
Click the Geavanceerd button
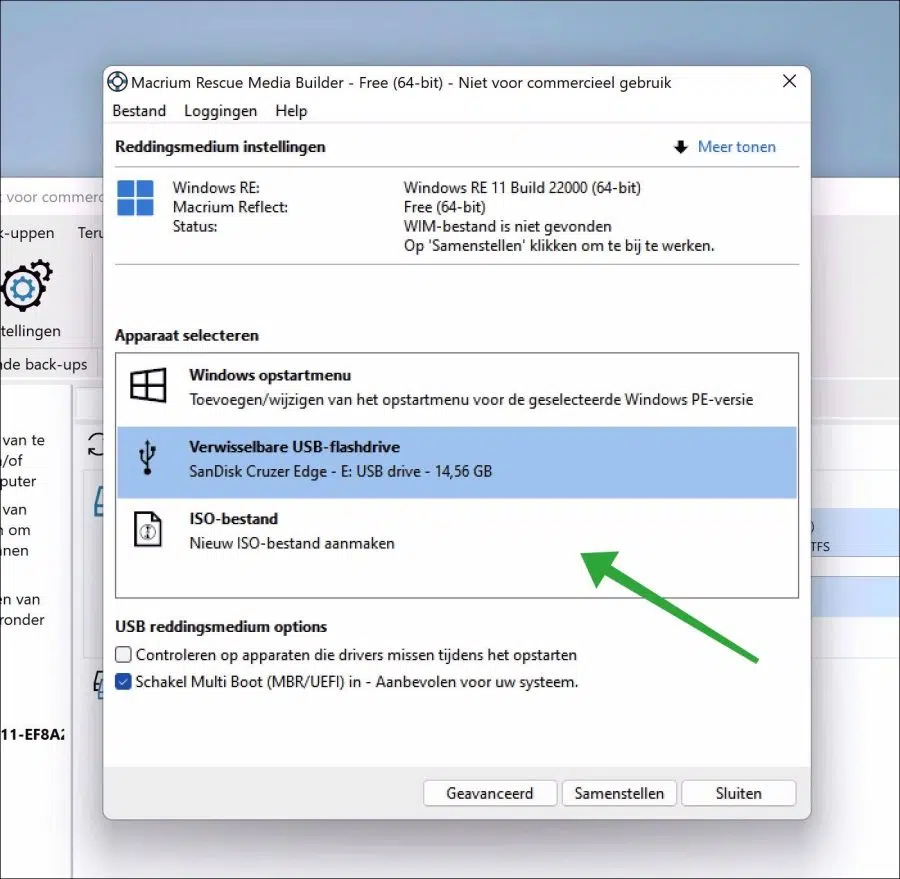click(490, 793)
